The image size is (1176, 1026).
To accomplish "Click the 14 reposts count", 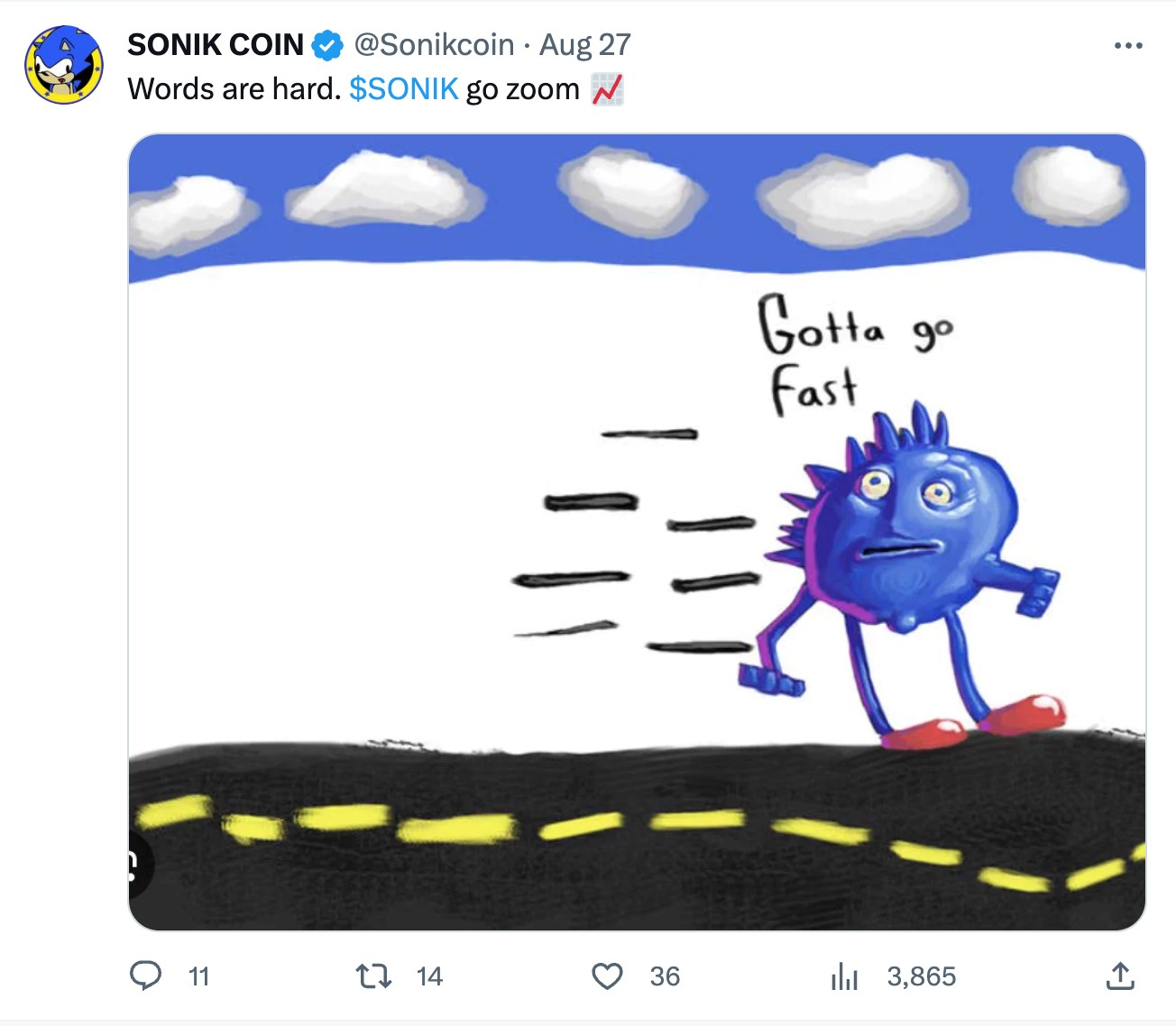I will click(429, 976).
